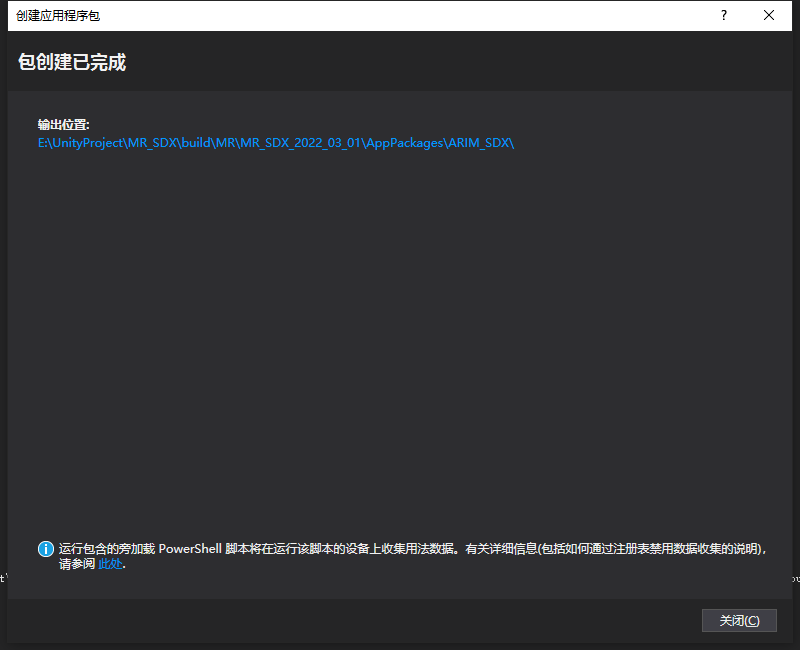Click the question mark next to the close control
Screen dimensions: 800x650
point(723,15)
